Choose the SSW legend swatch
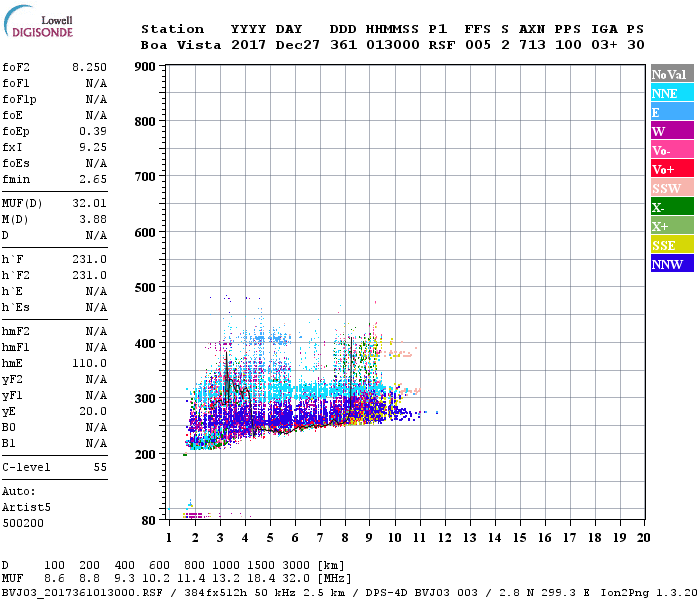The image size is (700, 600). point(672,188)
